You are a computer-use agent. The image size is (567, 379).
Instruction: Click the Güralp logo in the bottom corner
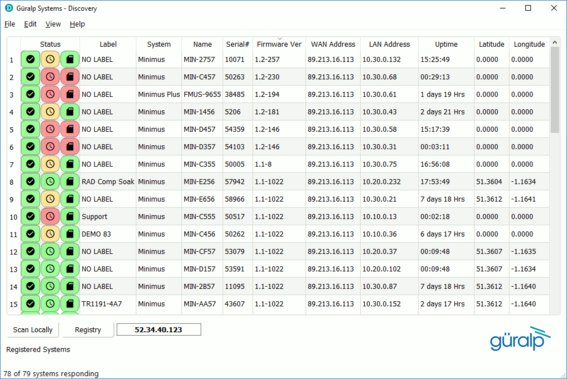[520, 339]
